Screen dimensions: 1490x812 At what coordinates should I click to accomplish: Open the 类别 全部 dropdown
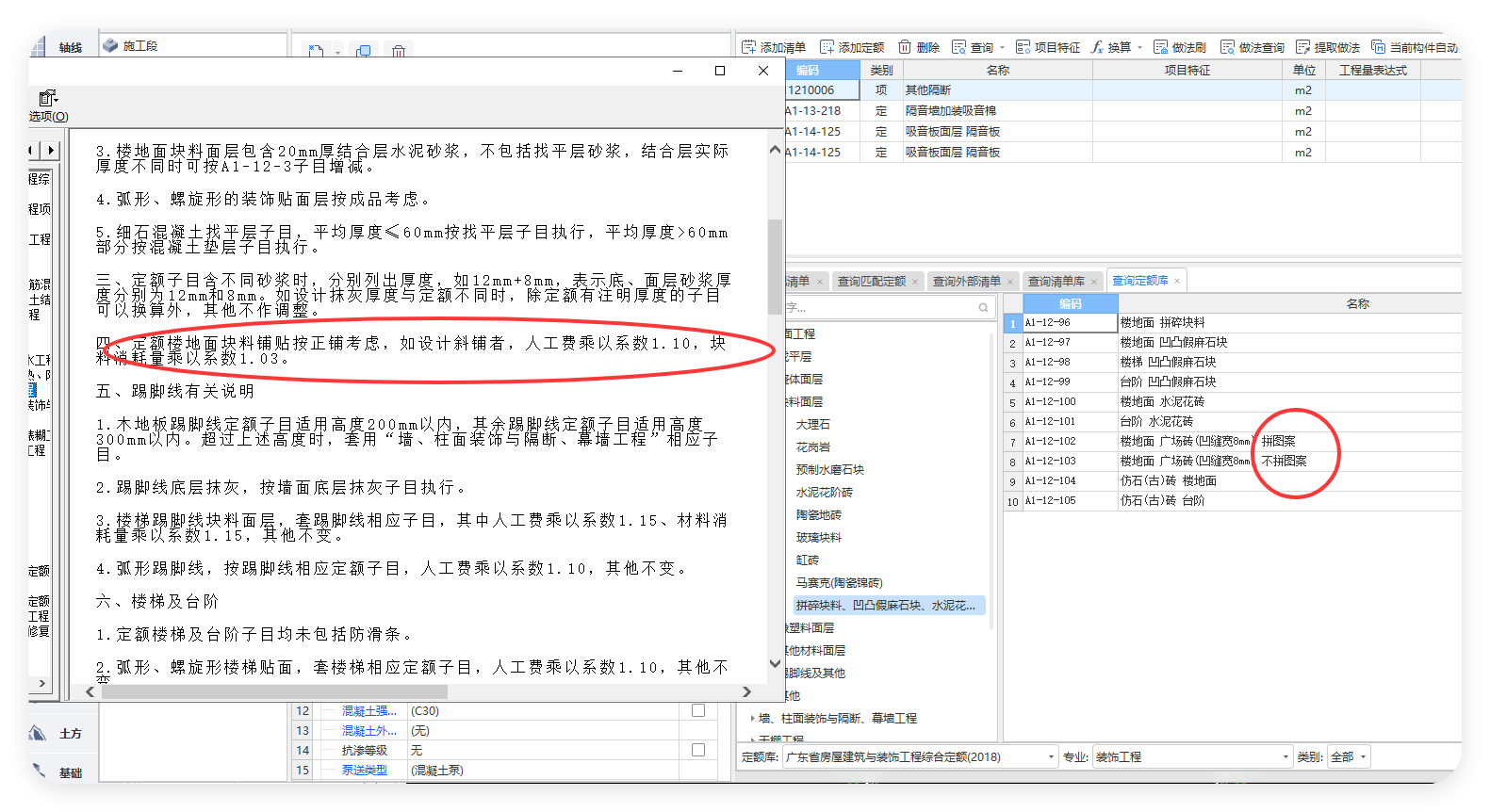click(1363, 757)
